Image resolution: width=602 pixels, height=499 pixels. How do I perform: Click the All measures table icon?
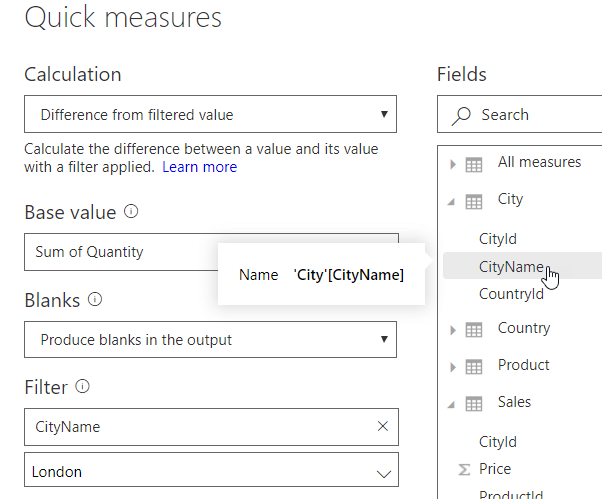(x=474, y=163)
